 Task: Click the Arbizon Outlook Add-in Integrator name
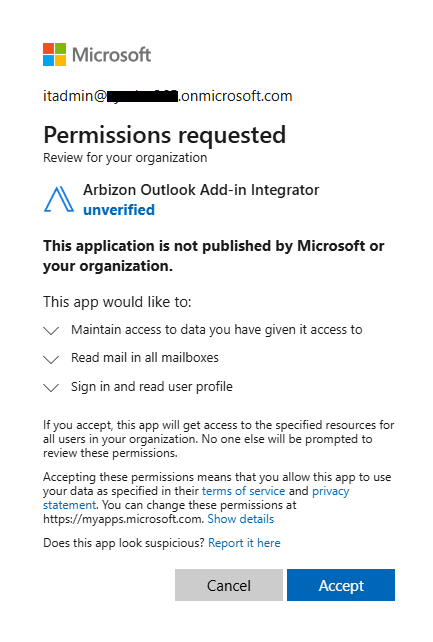tap(201, 190)
